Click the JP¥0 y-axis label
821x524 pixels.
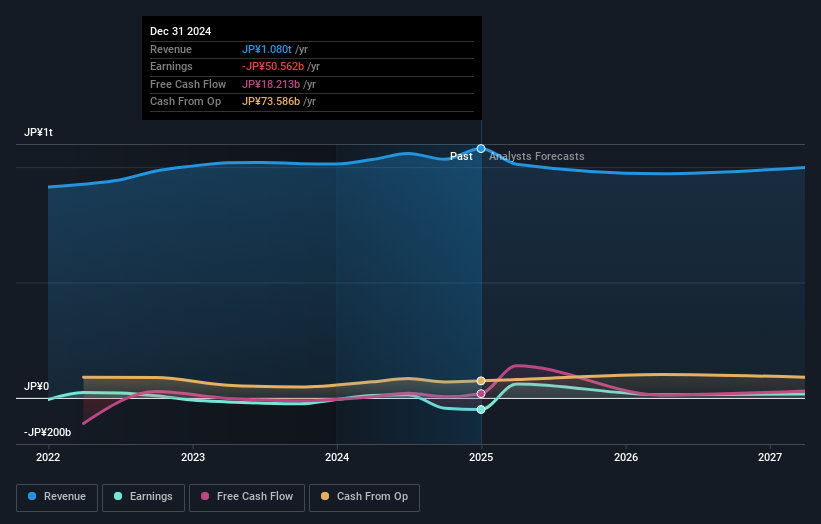[x=37, y=386]
